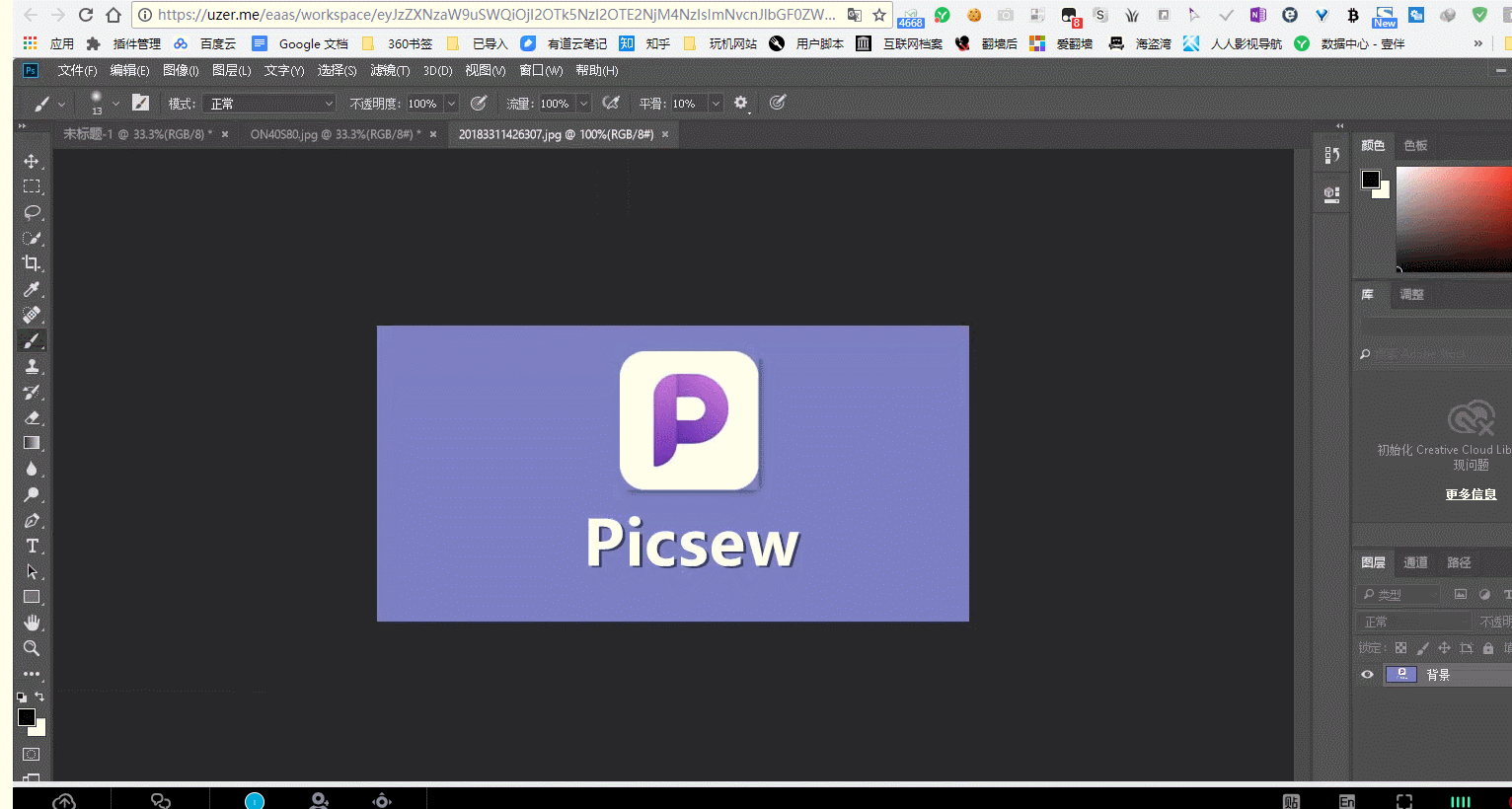Expand the collapsed toolbox with double arrows
The image size is (1512, 809).
pos(22,126)
